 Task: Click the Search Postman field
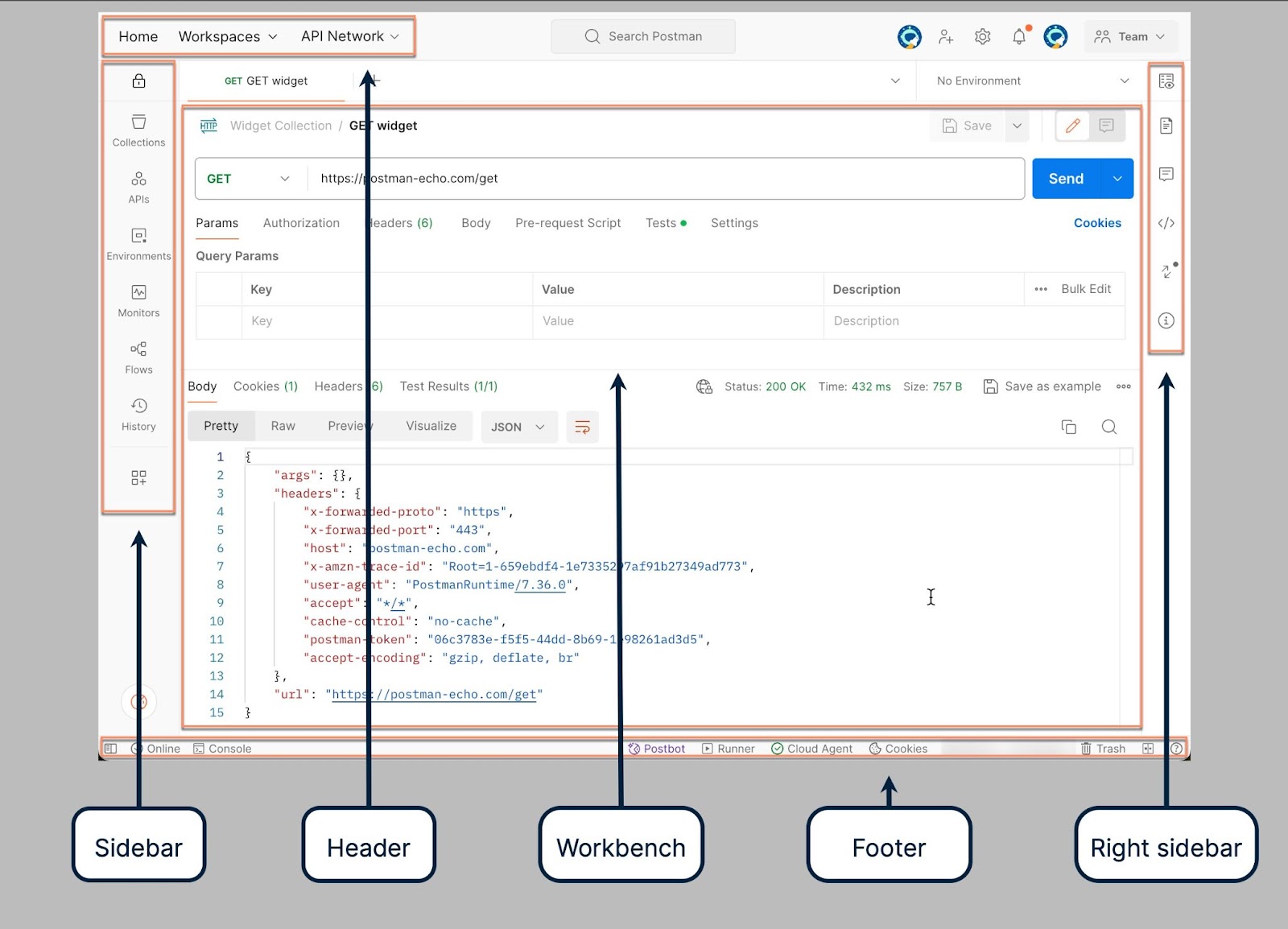(643, 36)
